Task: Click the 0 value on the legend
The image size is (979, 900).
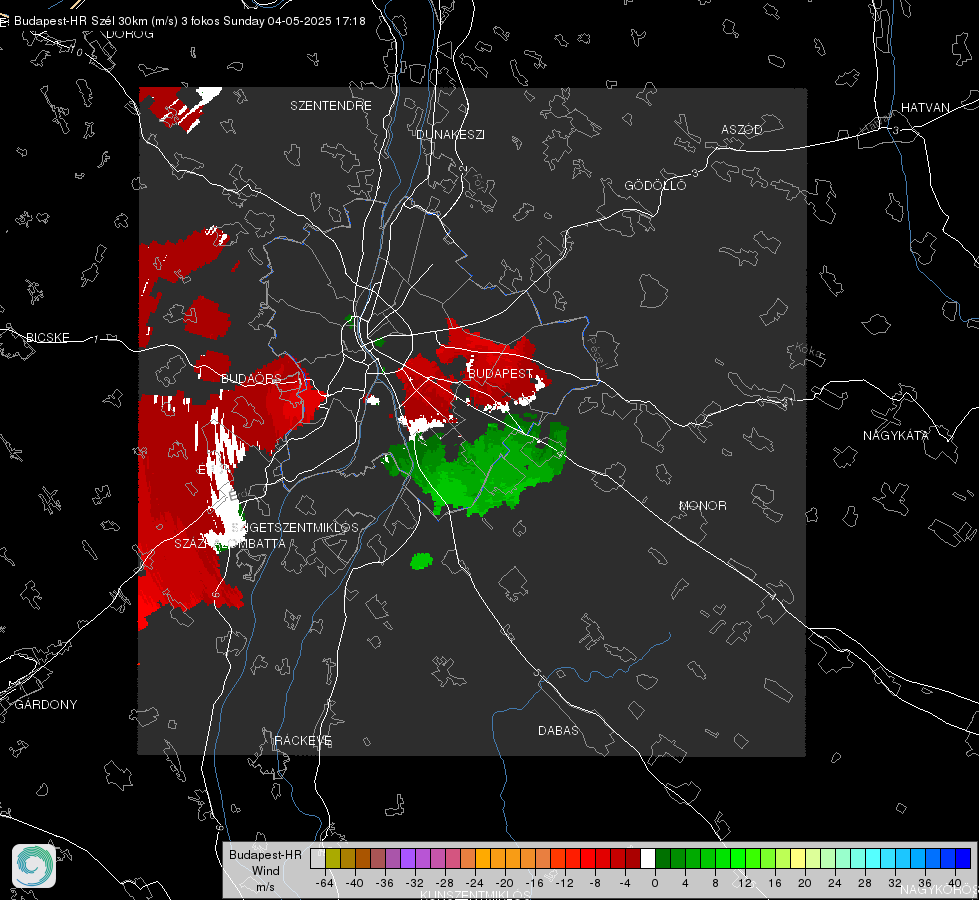Action: click(x=654, y=883)
